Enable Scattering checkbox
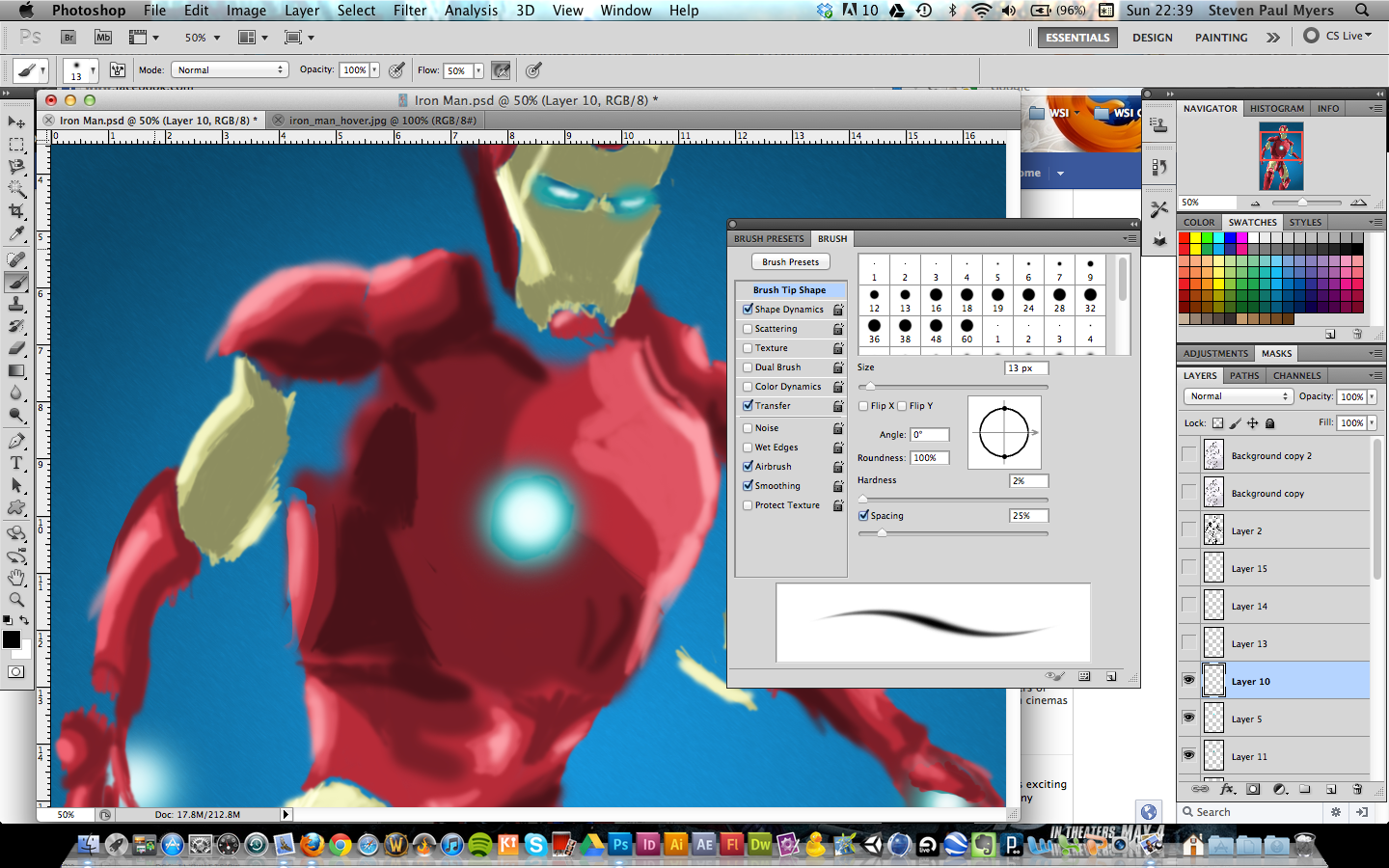Screen dimensions: 1389x868 tap(748, 329)
